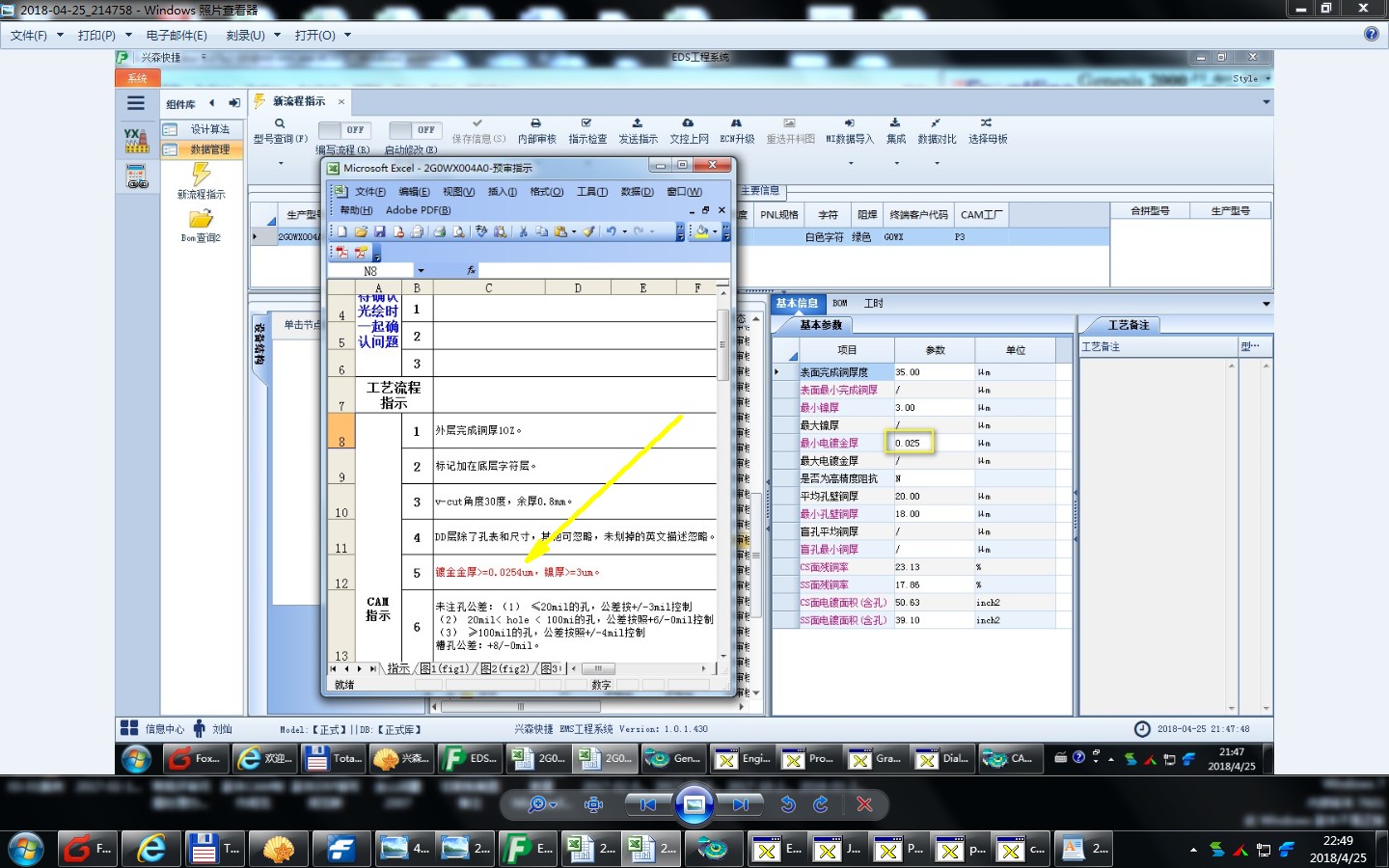Expand the dropdown arrow under 型号查询

coord(281,163)
